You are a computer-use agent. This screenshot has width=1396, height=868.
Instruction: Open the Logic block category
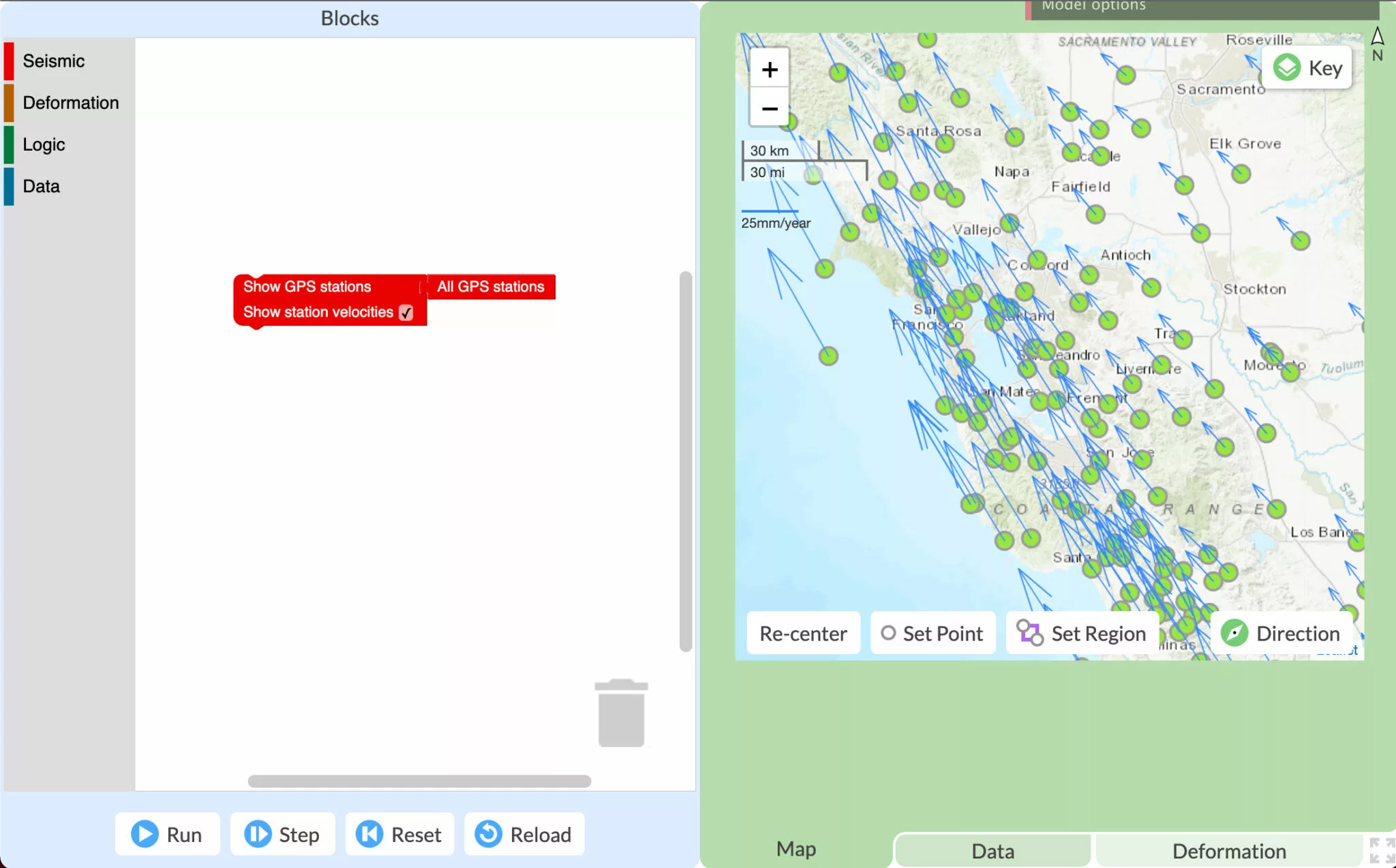[x=43, y=144]
